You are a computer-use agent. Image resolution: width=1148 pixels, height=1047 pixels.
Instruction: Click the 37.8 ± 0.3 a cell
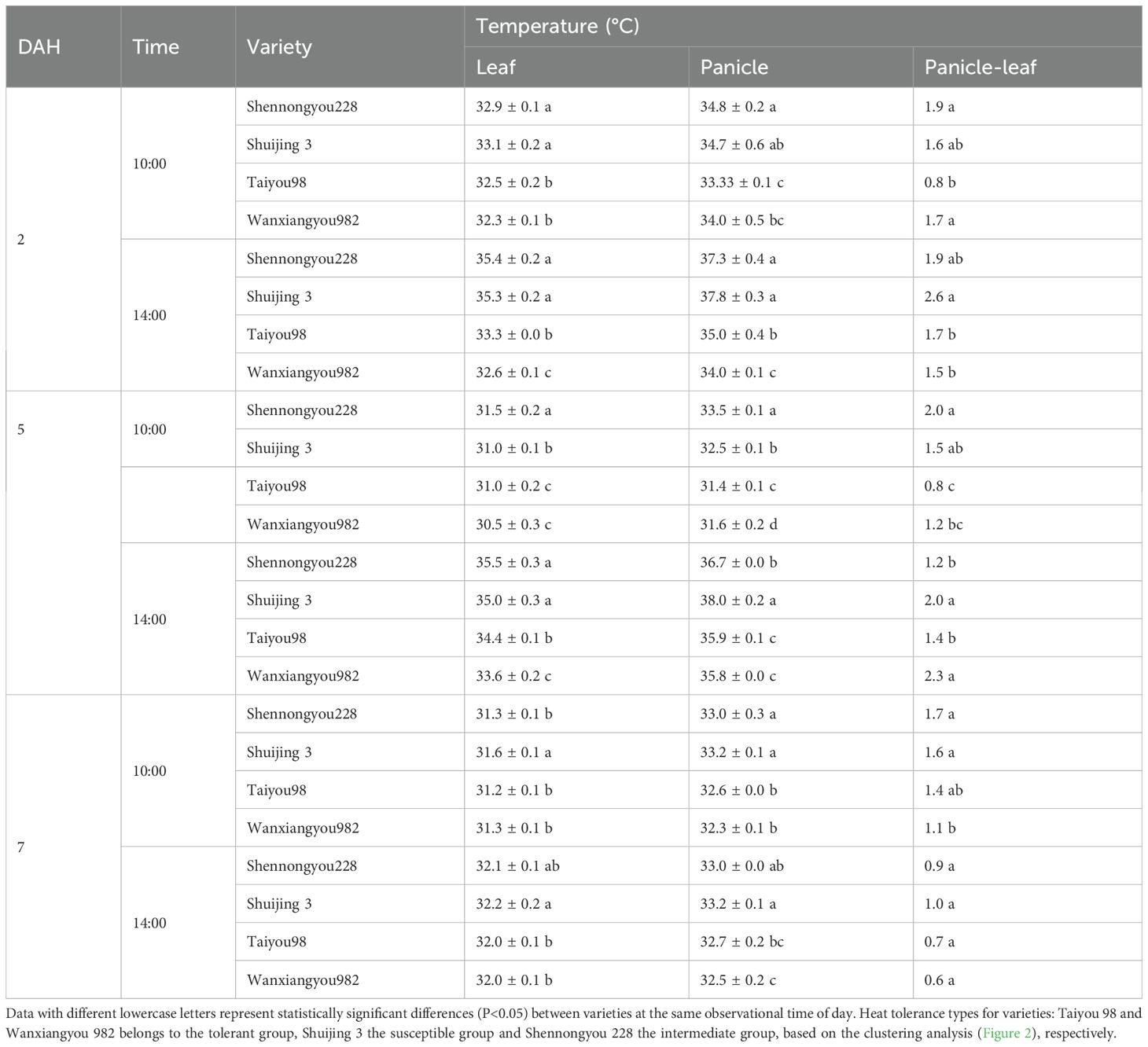738,296
